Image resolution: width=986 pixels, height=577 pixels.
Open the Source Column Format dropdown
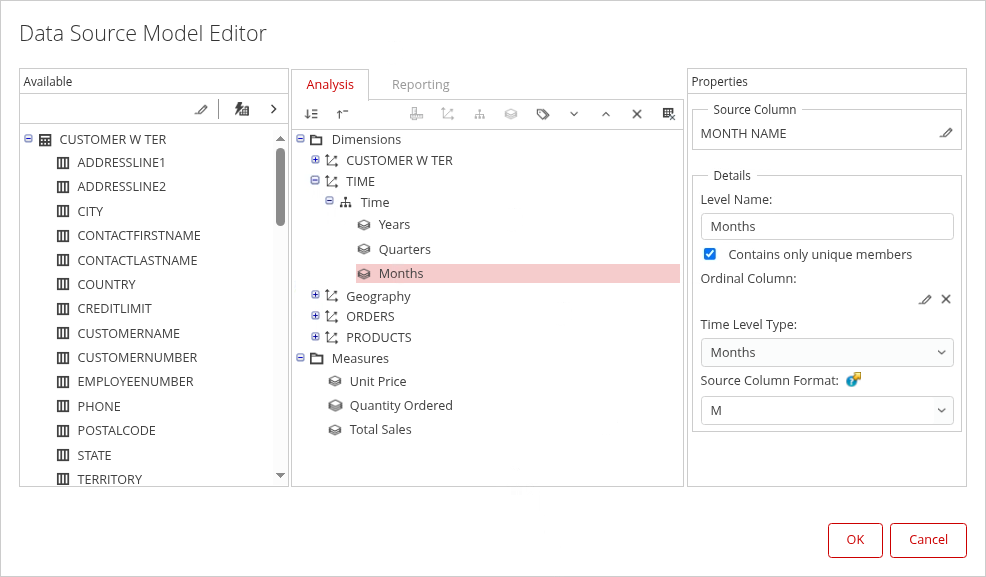tap(826, 410)
